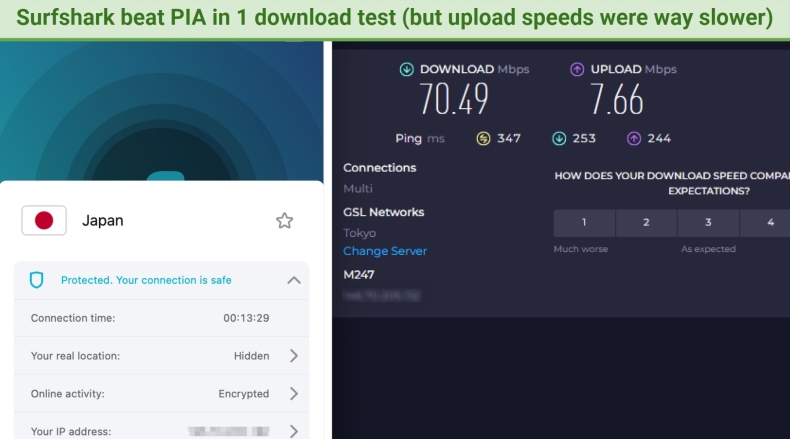Select rating 3 As expected
The image size is (790, 439).
(708, 222)
